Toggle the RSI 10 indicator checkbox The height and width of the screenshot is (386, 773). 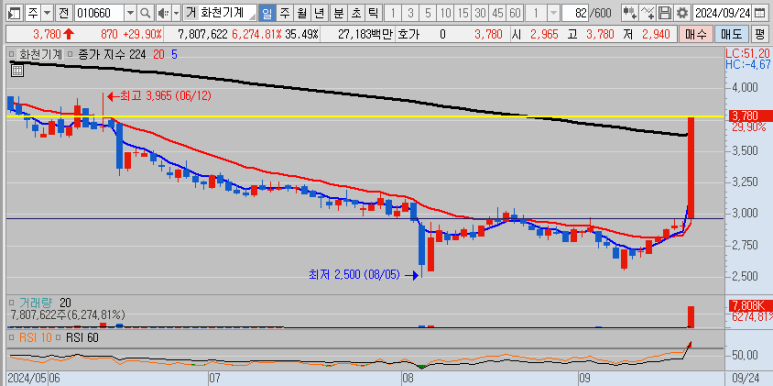(11, 338)
